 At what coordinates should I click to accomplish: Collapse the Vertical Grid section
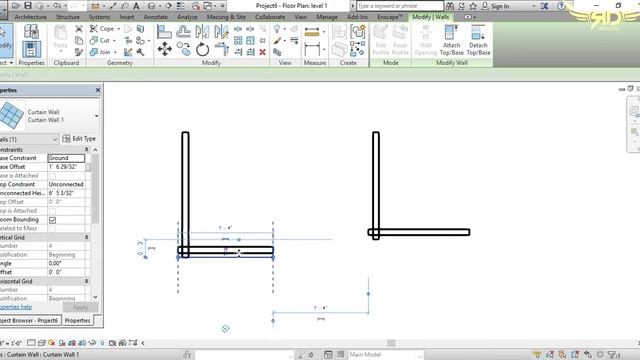click(87, 237)
